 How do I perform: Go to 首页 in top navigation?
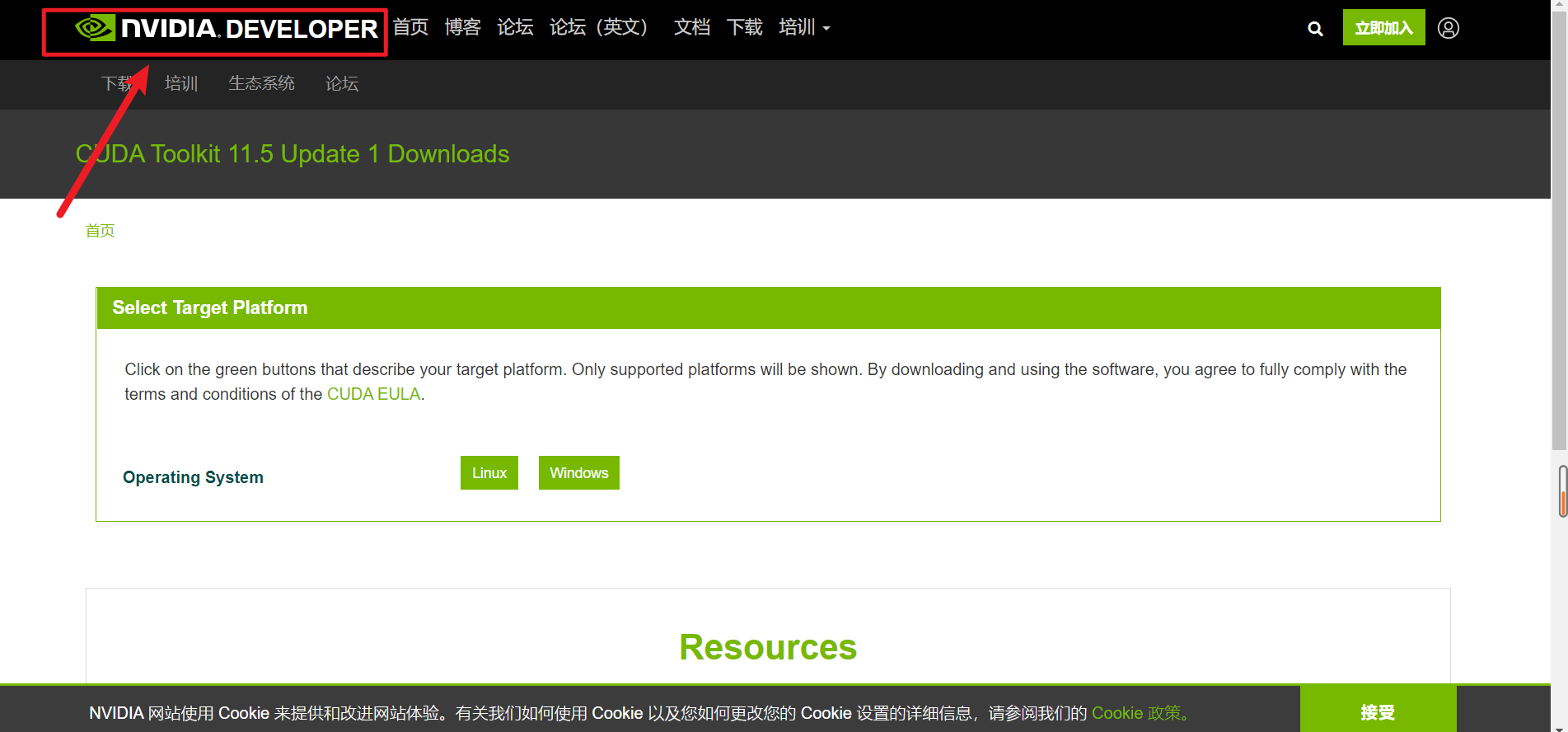point(410,27)
